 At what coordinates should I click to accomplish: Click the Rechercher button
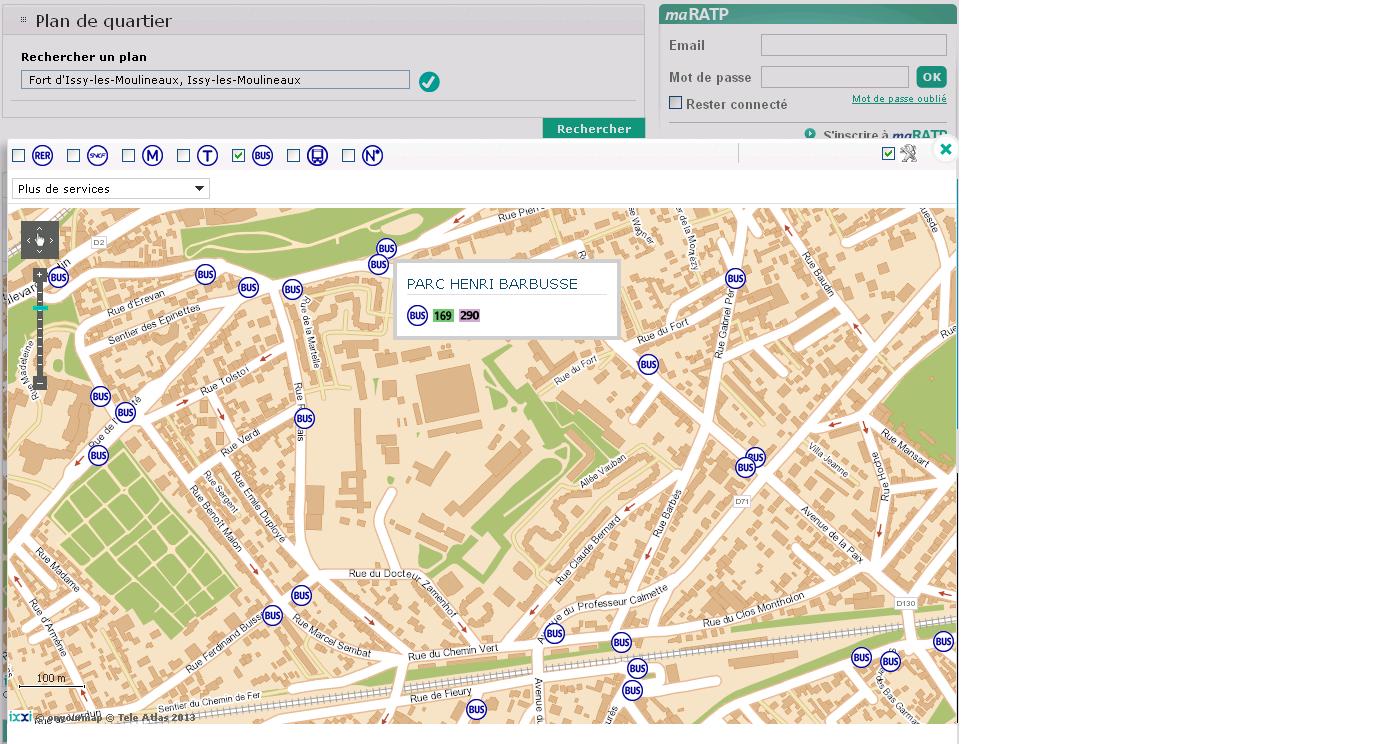594,129
